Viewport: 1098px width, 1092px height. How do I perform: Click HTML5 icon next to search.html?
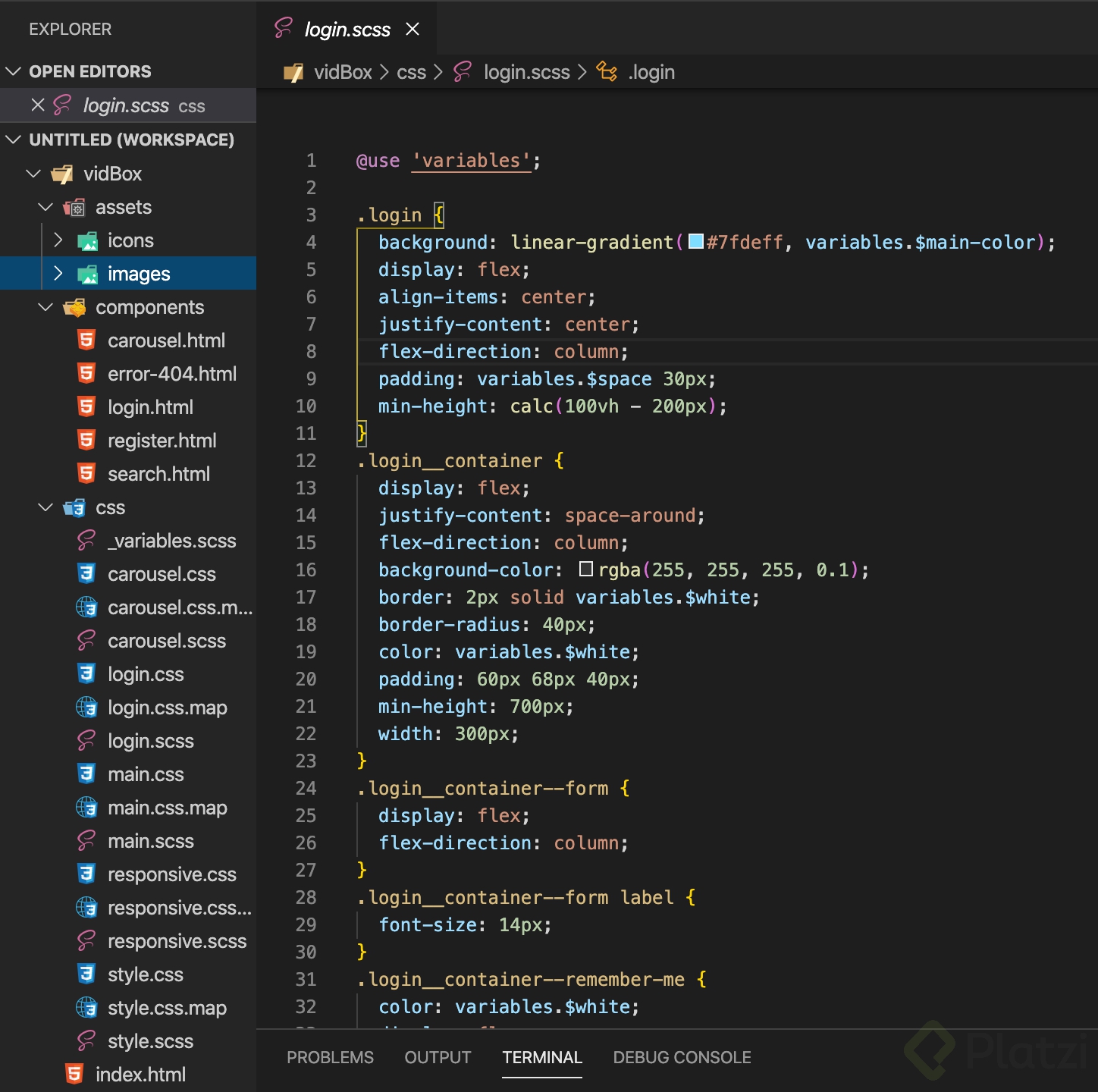87,474
